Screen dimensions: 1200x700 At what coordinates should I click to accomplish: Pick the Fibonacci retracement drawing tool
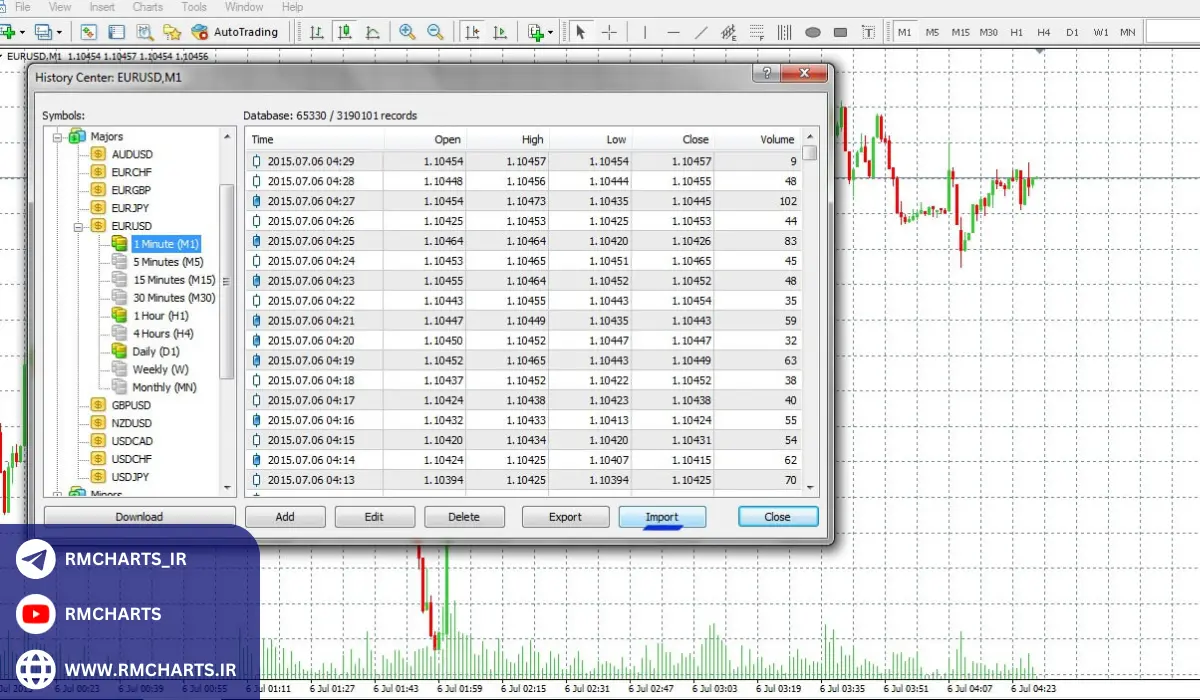[729, 32]
